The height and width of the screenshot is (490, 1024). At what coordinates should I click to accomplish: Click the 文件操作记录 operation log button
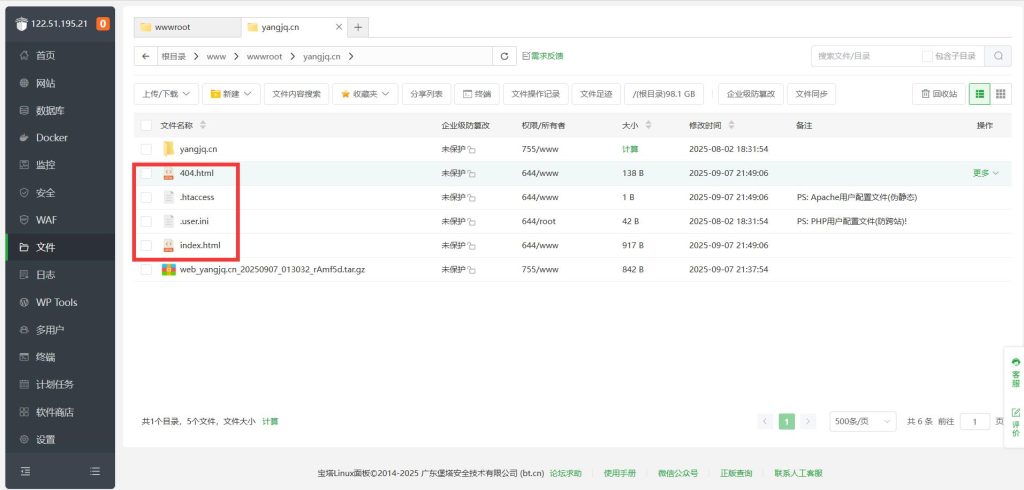pos(536,94)
